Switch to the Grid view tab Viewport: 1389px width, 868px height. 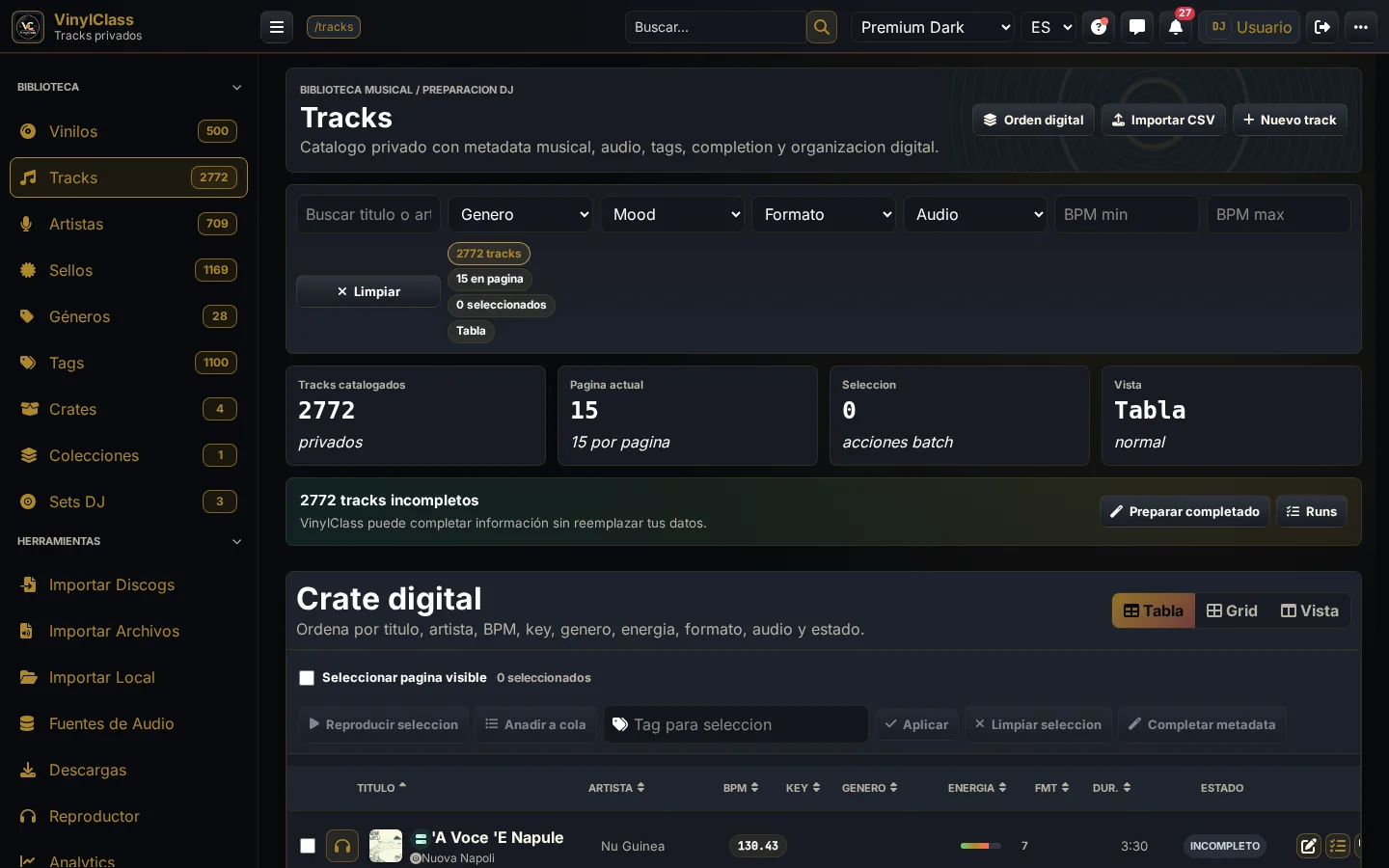click(x=1232, y=610)
